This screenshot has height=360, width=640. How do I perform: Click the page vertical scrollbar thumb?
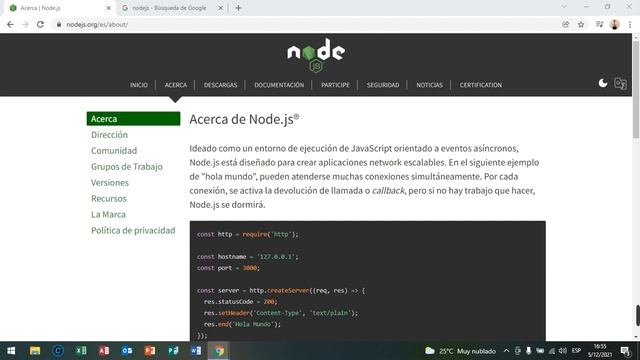[636, 90]
